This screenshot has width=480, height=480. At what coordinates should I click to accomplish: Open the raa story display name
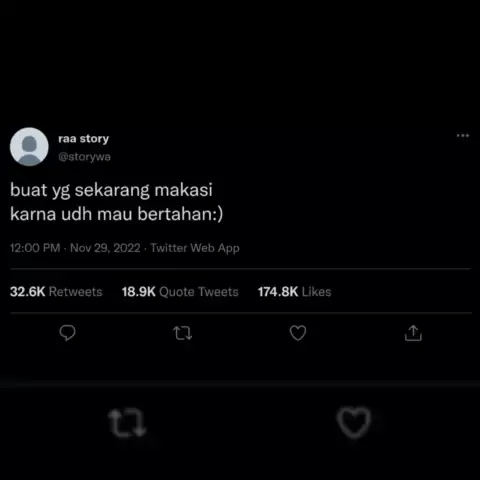click(x=84, y=139)
